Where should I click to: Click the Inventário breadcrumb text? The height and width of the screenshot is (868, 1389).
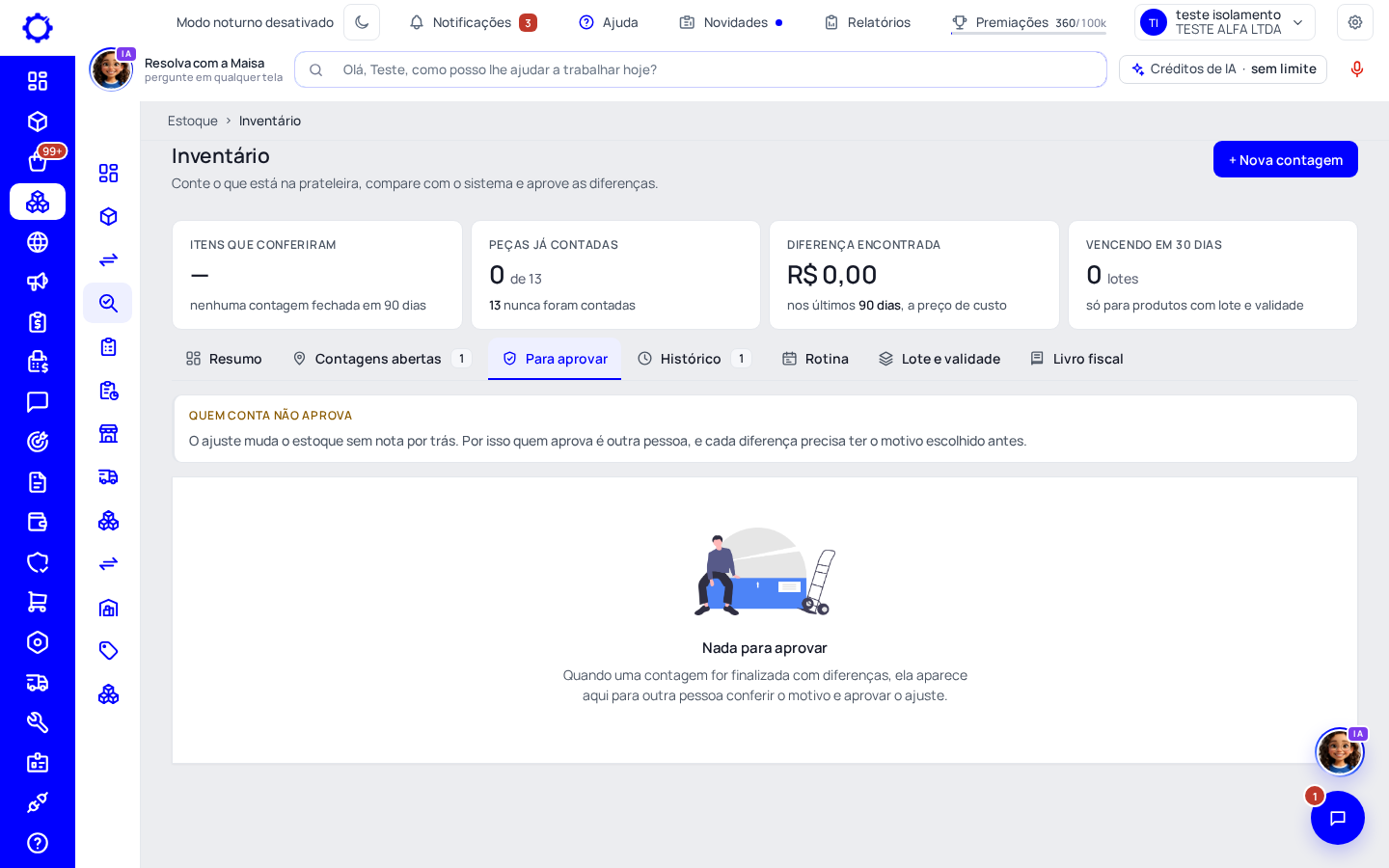point(270,121)
